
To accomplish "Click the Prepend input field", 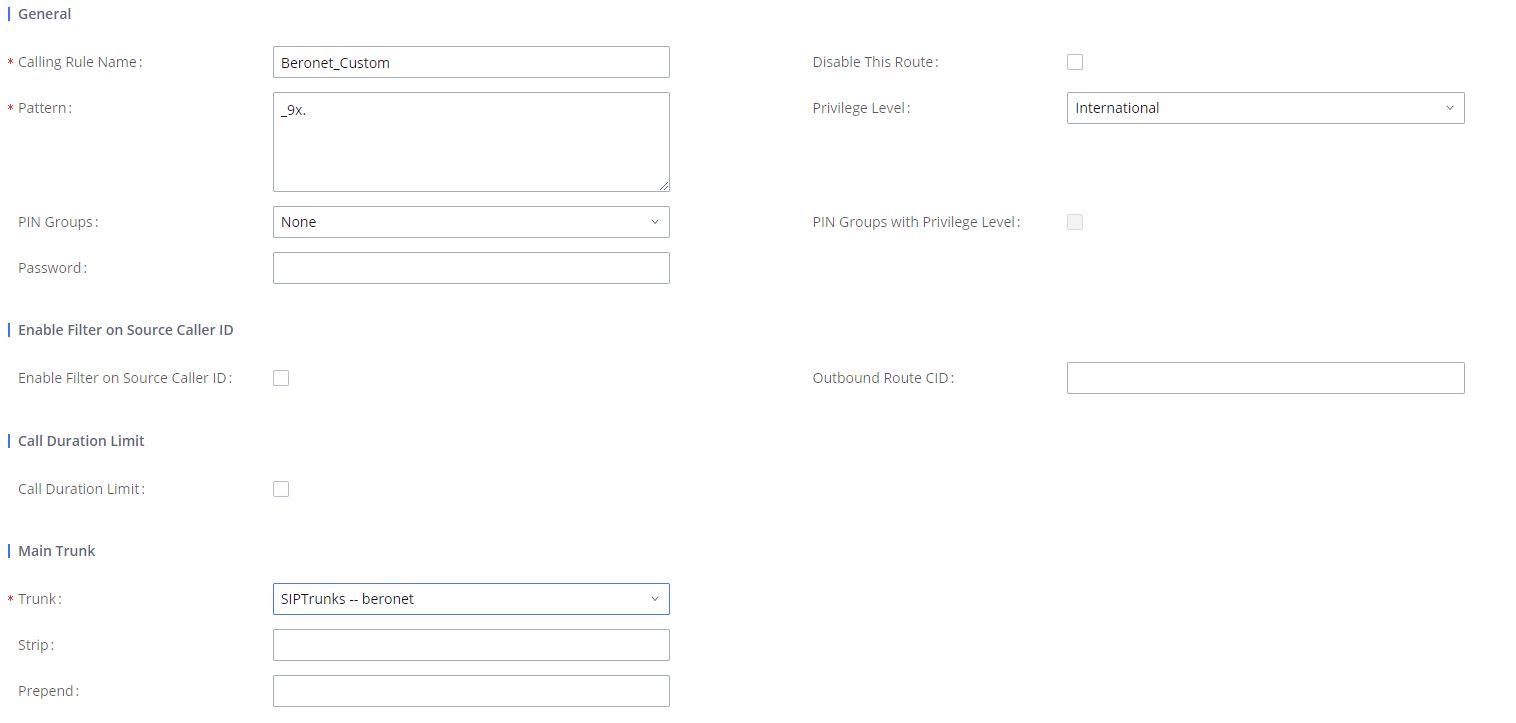I will coord(470,691).
